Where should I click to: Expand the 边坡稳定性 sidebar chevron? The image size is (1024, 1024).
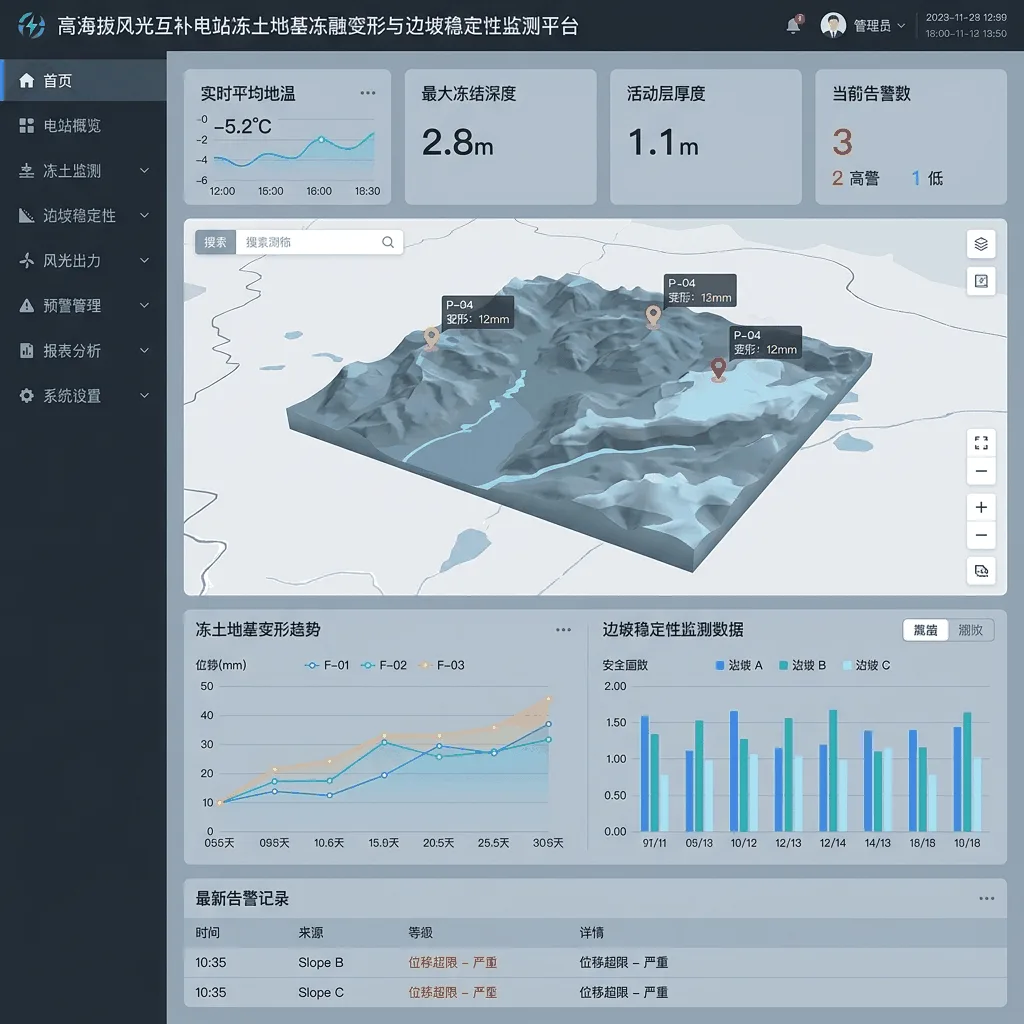tap(144, 216)
